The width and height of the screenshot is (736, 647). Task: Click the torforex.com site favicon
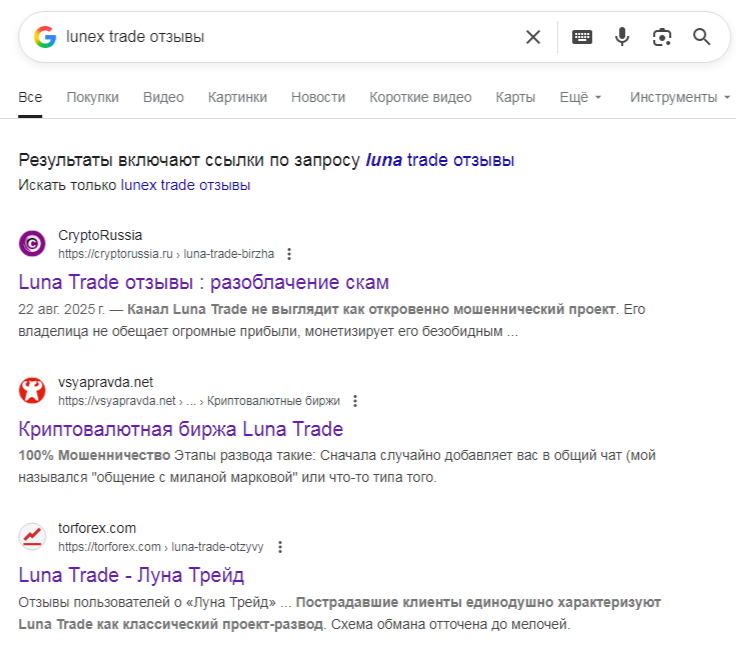coord(32,536)
